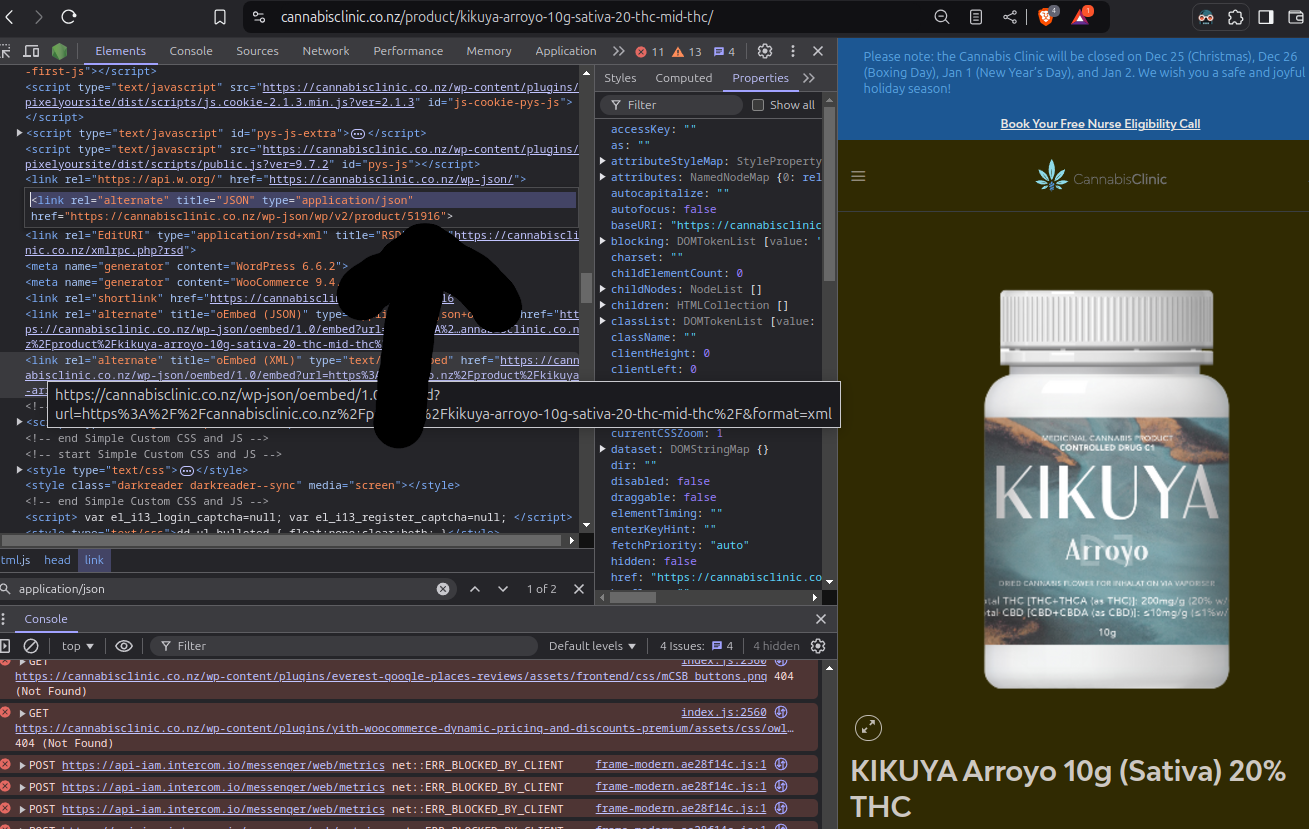Open the Network tab

tap(326, 51)
